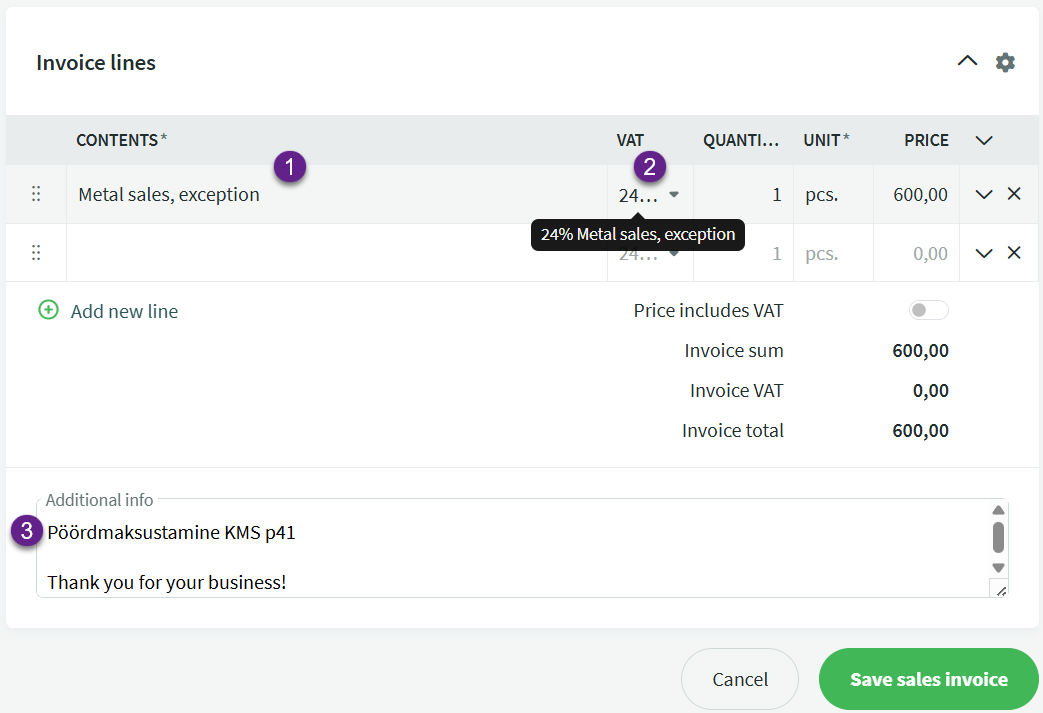Toggle Price includes VAT switch
Viewport: 1043px width, 713px height.
pos(928,311)
